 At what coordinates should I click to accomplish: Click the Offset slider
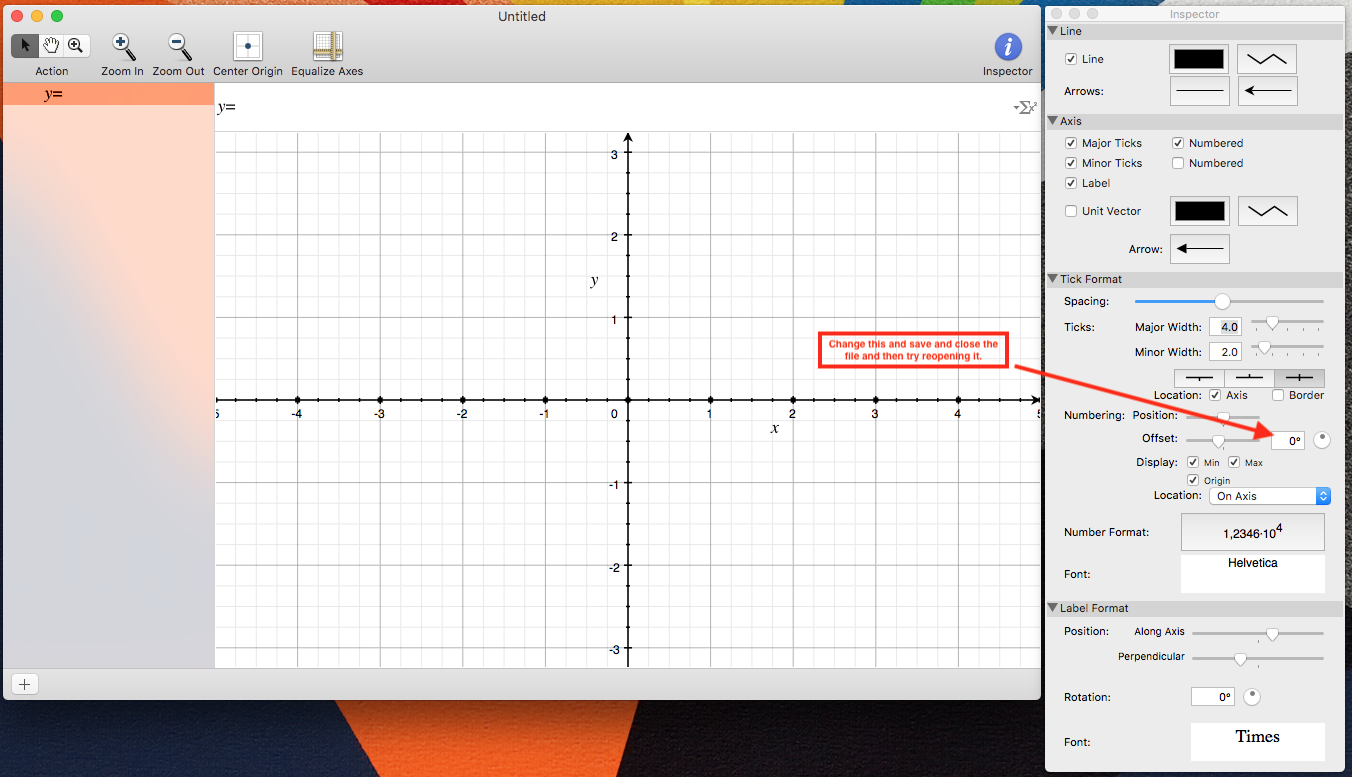tap(1225, 440)
